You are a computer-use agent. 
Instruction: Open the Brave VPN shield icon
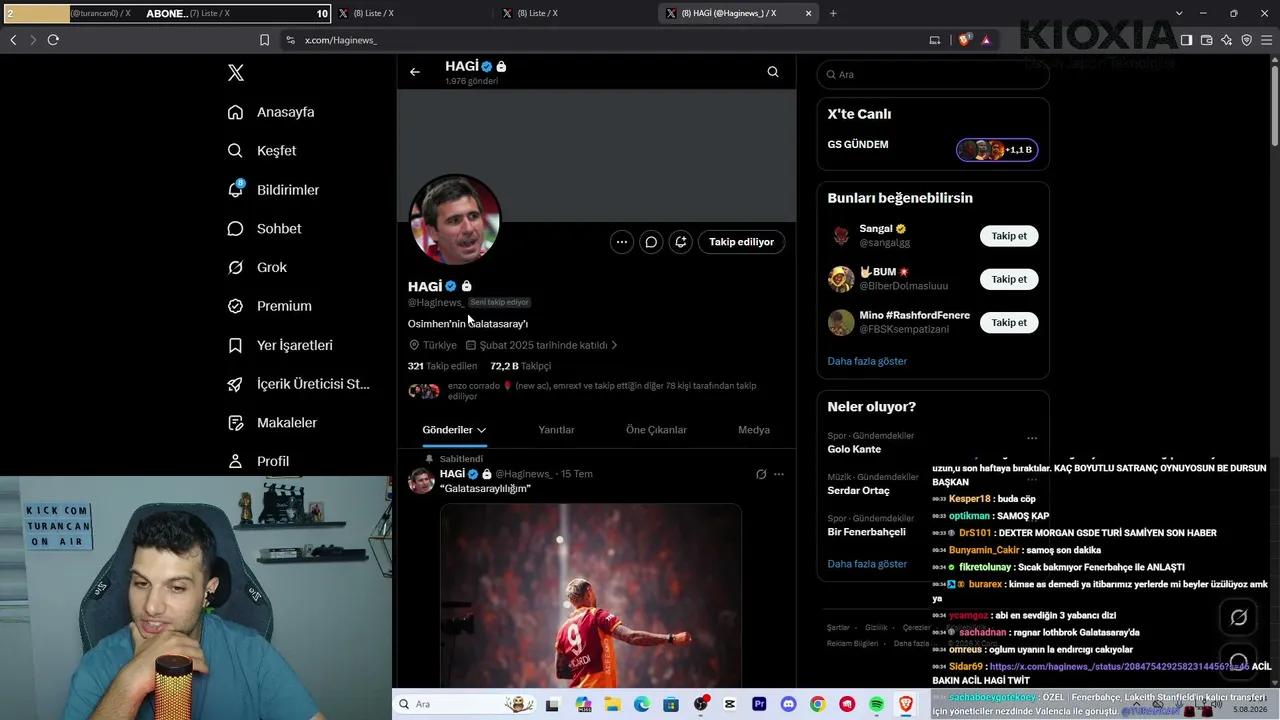click(1246, 40)
